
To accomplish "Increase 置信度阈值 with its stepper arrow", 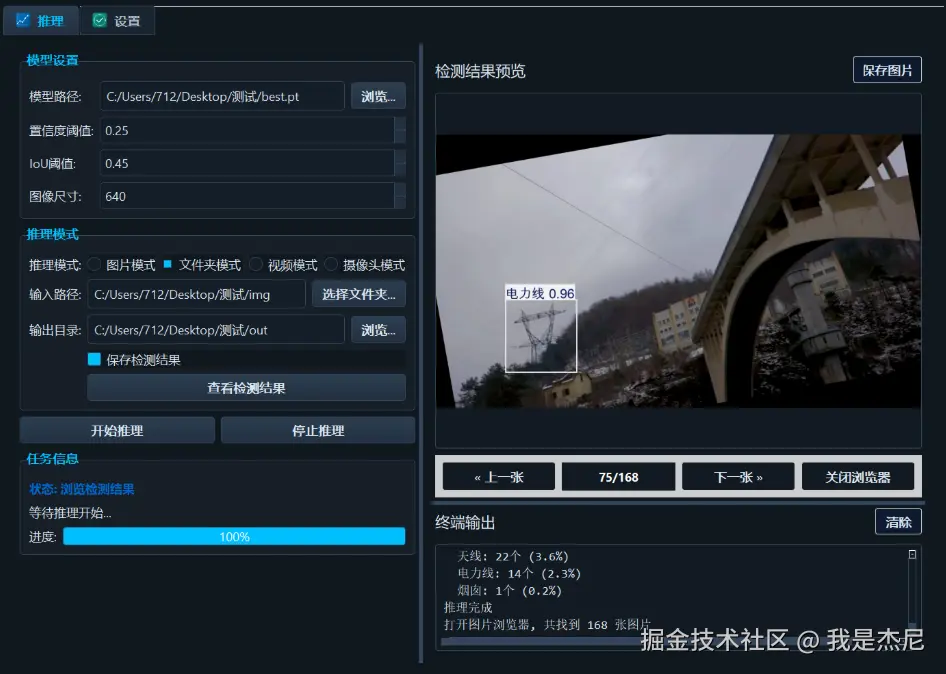I will pyautogui.click(x=400, y=125).
